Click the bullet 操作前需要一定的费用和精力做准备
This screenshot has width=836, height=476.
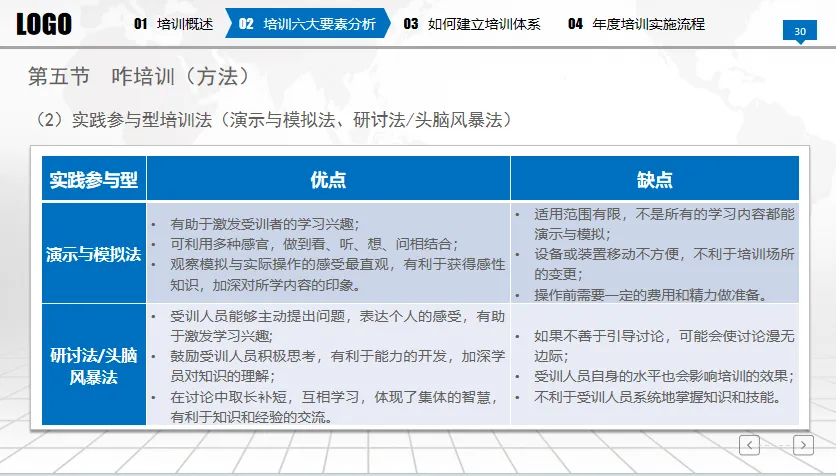click(651, 295)
